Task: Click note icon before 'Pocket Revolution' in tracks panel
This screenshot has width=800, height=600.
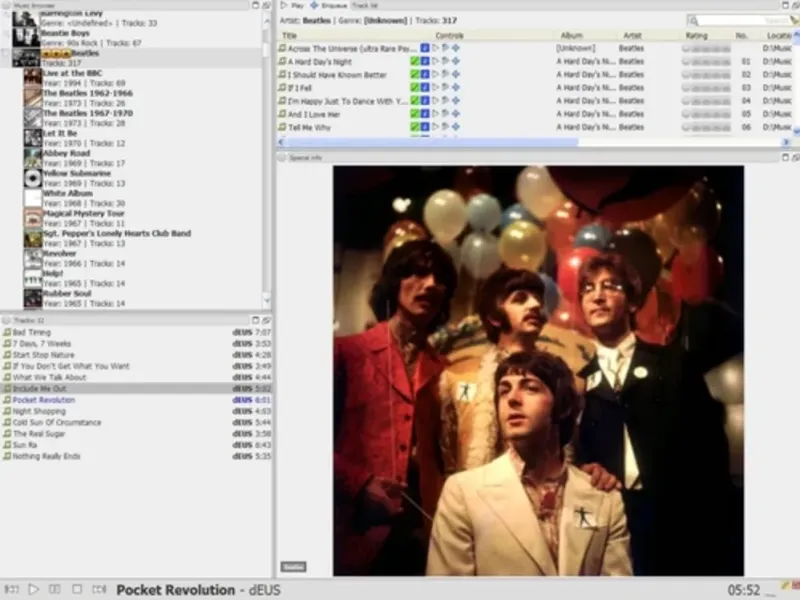Action: pyautogui.click(x=7, y=400)
